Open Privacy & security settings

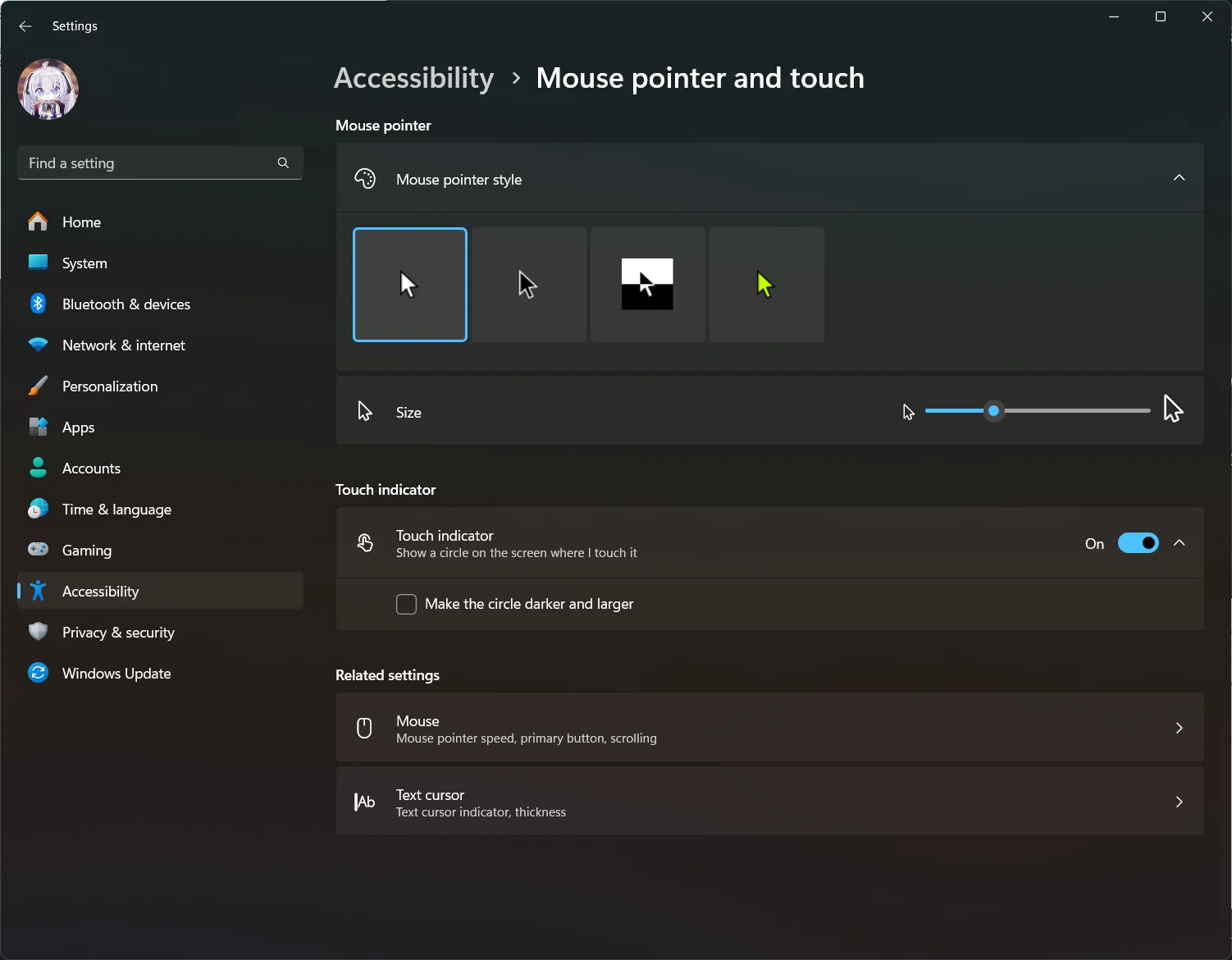(160, 632)
